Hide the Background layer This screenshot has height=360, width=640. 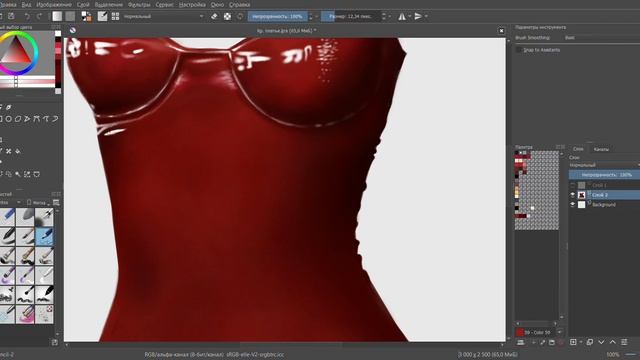coord(573,204)
